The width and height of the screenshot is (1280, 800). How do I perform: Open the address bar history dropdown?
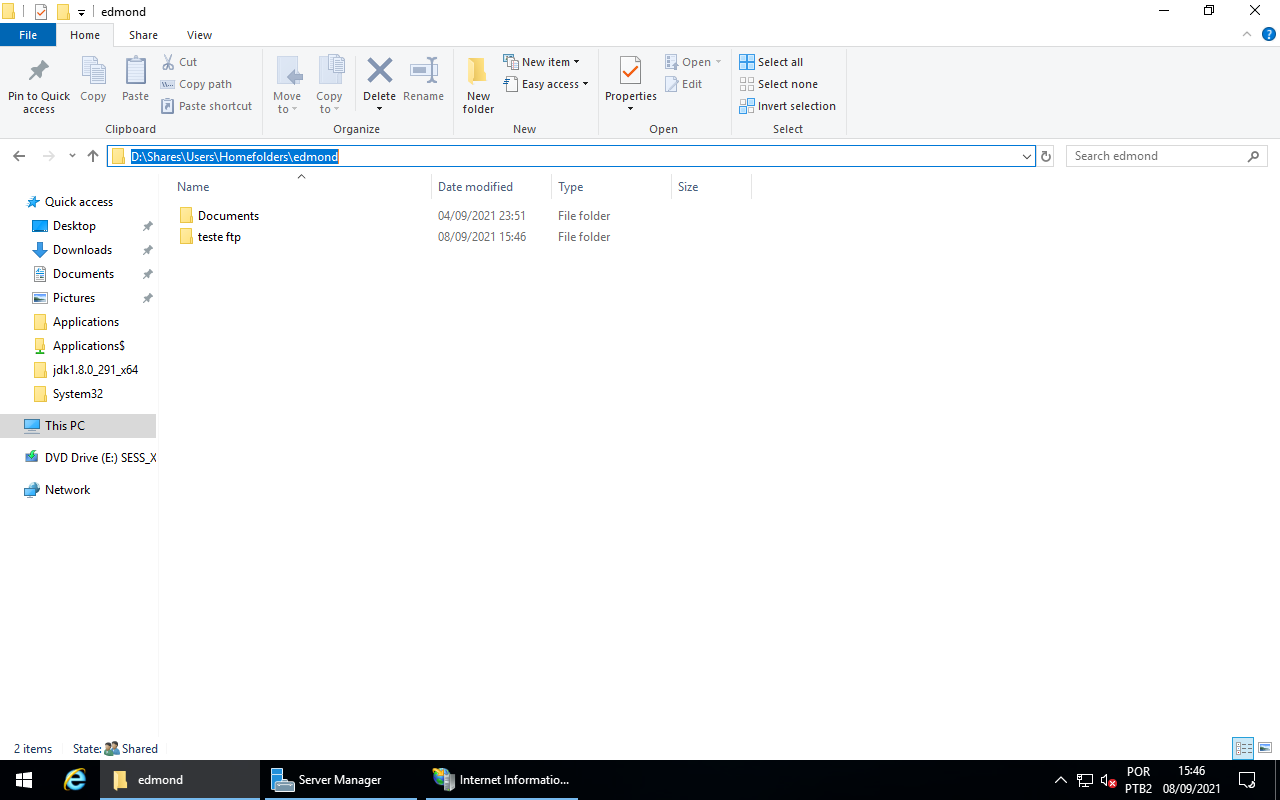pyautogui.click(x=1026, y=156)
